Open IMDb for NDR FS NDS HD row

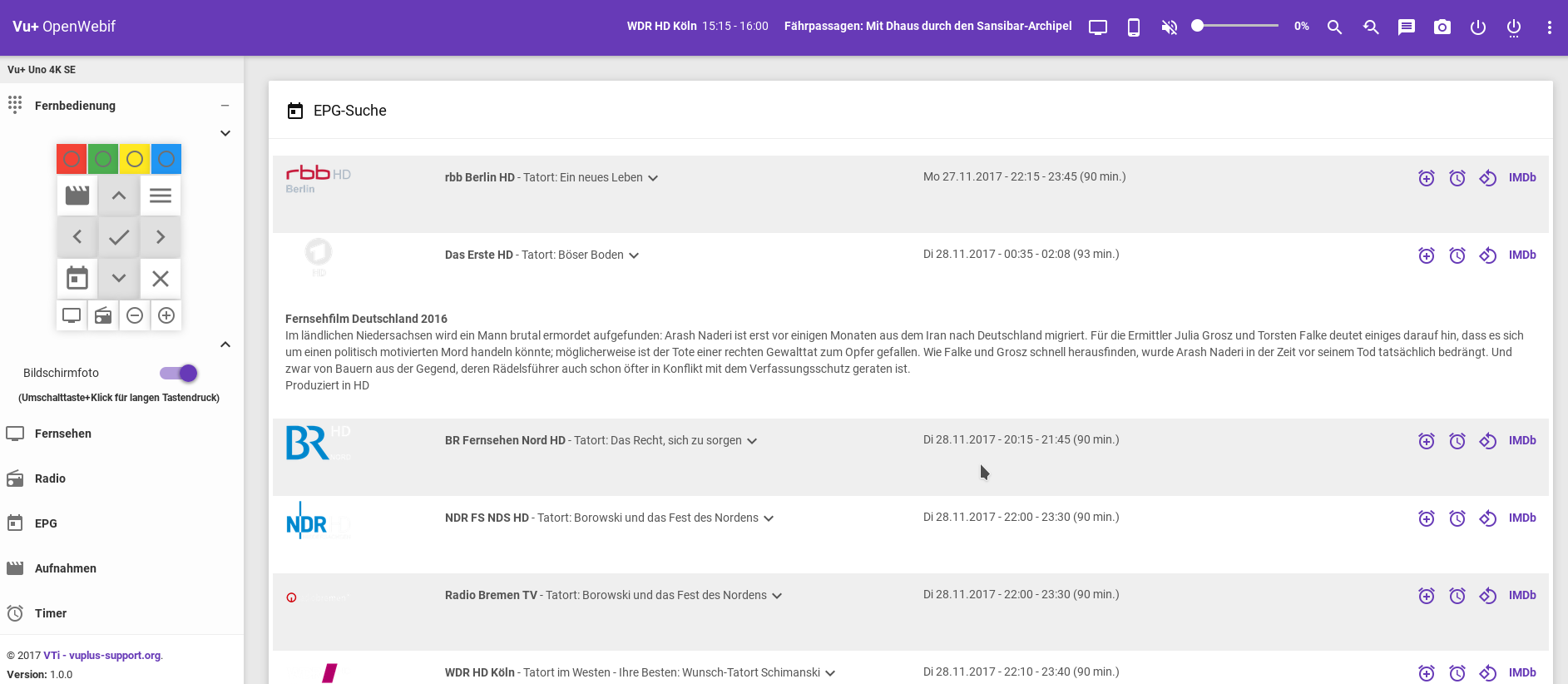[1522, 518]
